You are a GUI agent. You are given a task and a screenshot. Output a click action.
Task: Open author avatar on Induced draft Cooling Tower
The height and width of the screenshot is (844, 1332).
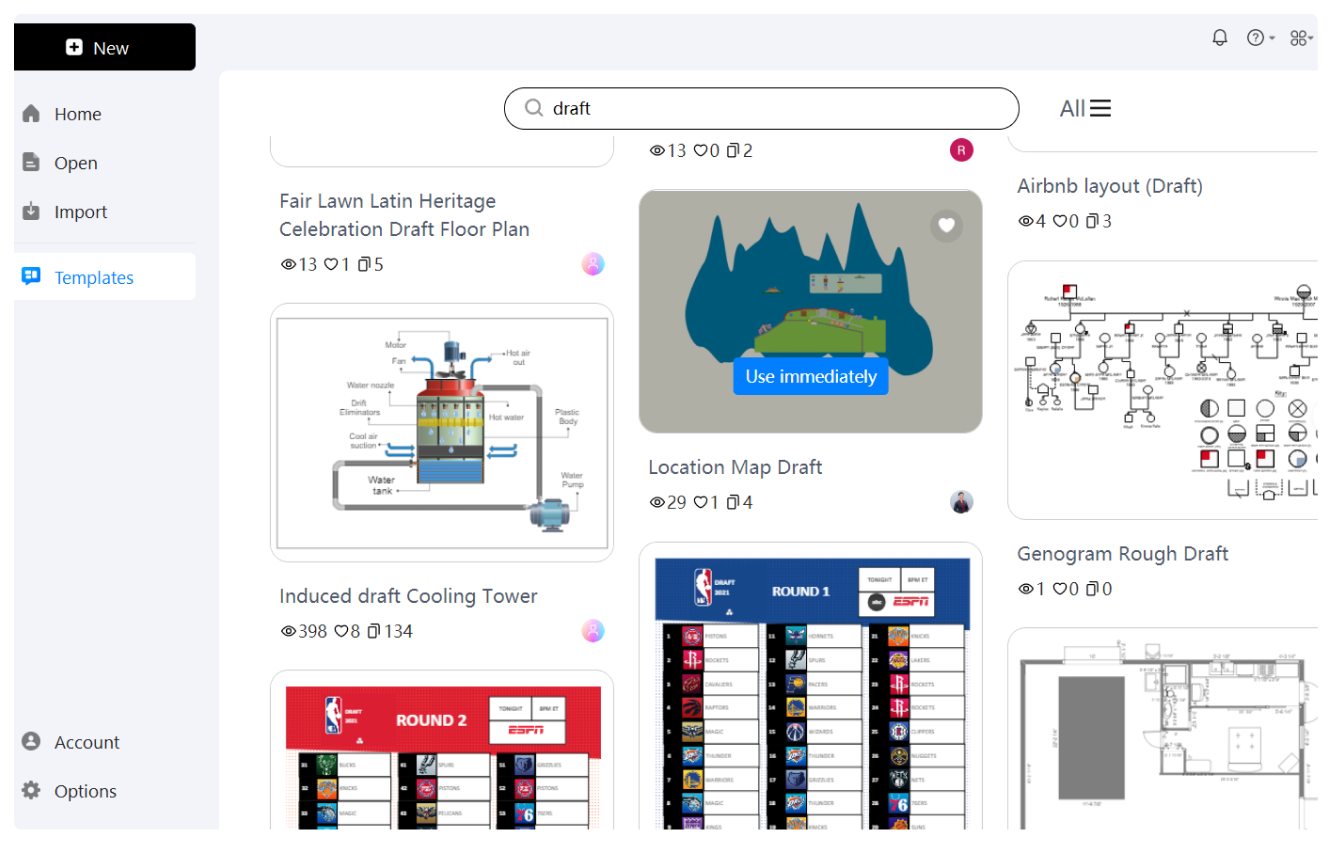[593, 631]
